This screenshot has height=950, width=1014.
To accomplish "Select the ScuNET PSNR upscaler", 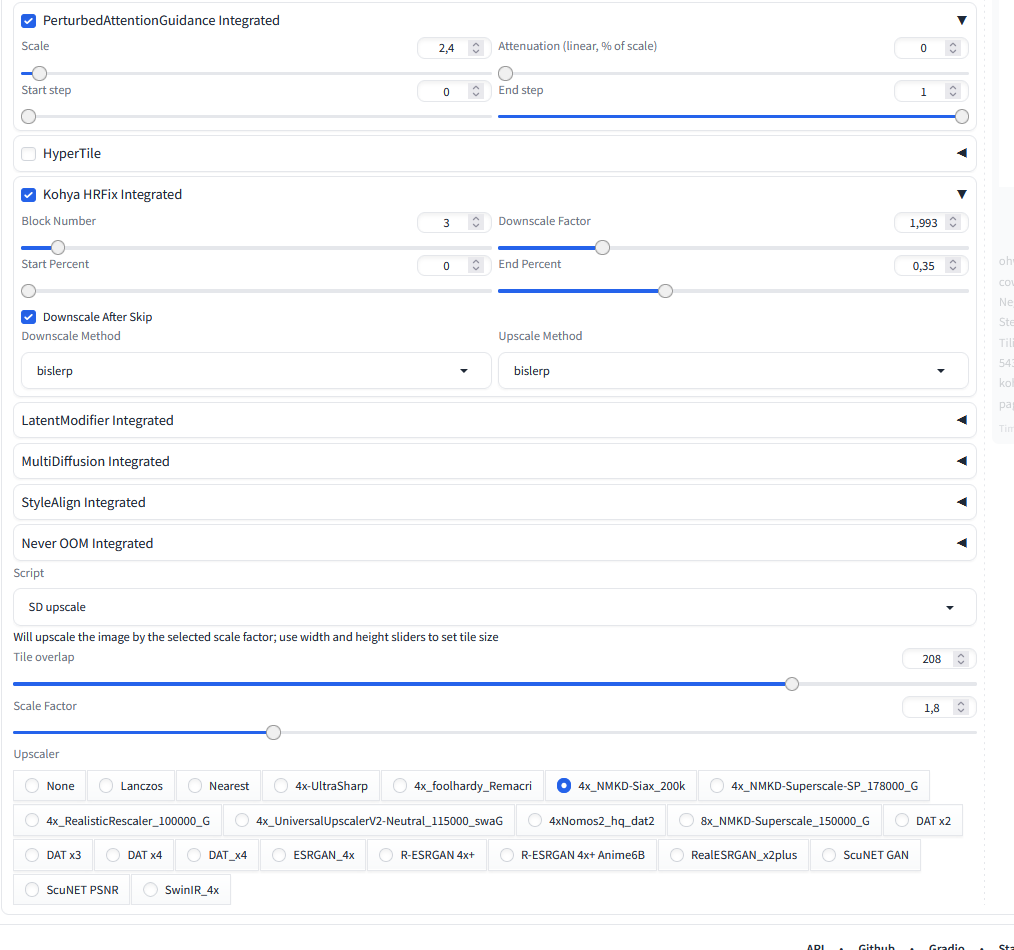I will pos(71,890).
